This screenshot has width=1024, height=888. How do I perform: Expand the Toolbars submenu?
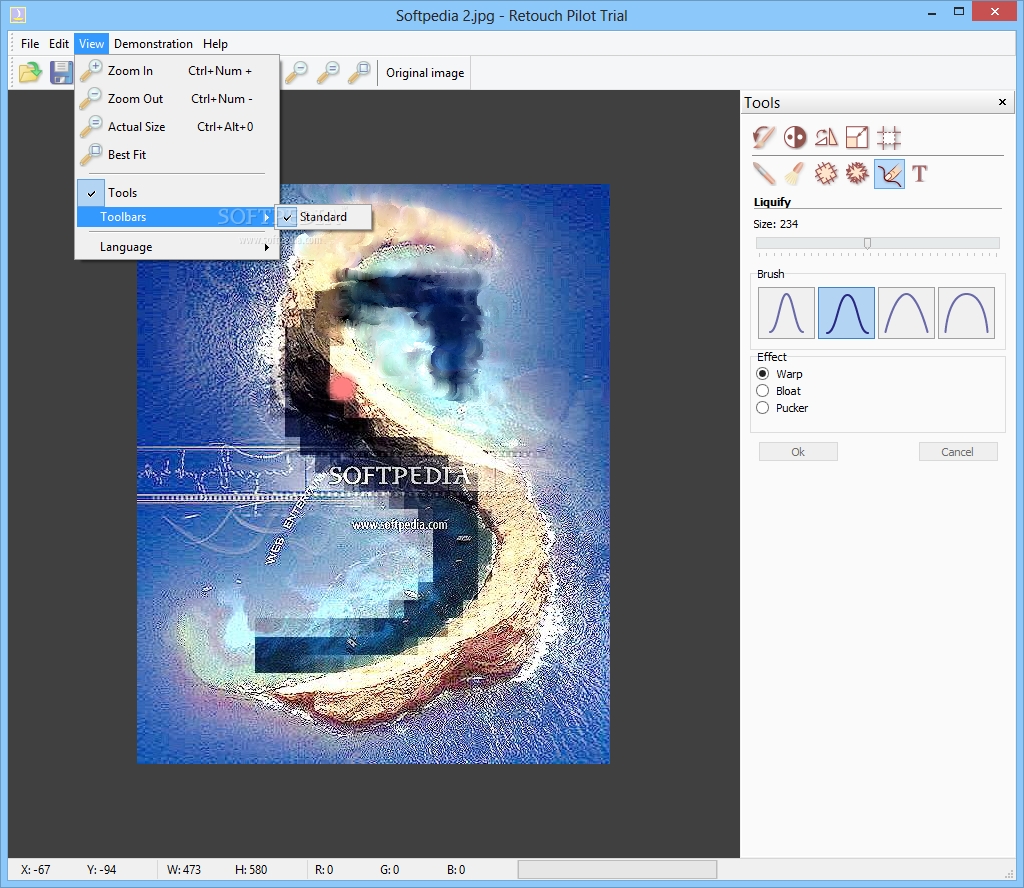(x=176, y=217)
